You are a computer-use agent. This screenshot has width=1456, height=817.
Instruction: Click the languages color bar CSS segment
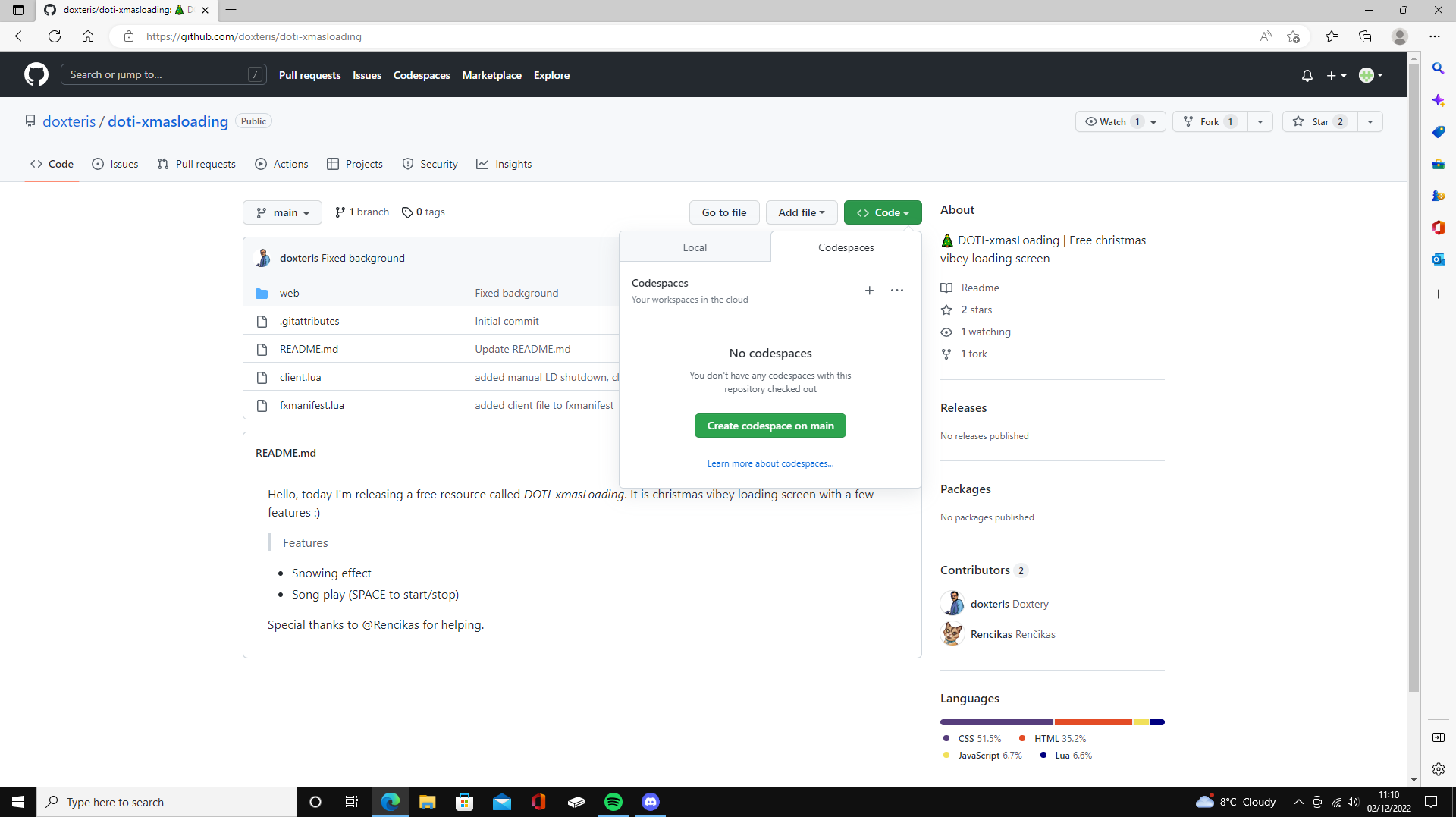(996, 722)
